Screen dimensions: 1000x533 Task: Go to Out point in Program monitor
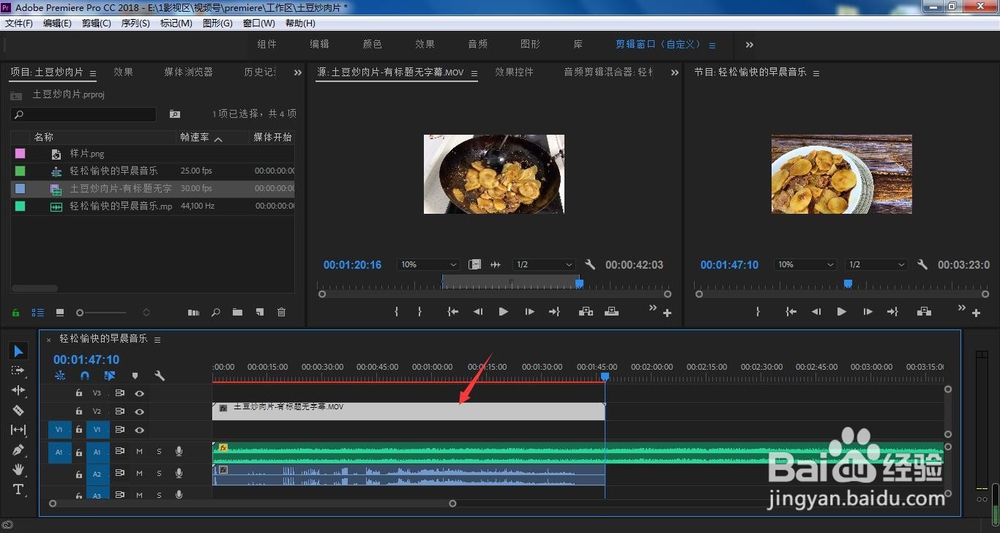click(x=892, y=312)
